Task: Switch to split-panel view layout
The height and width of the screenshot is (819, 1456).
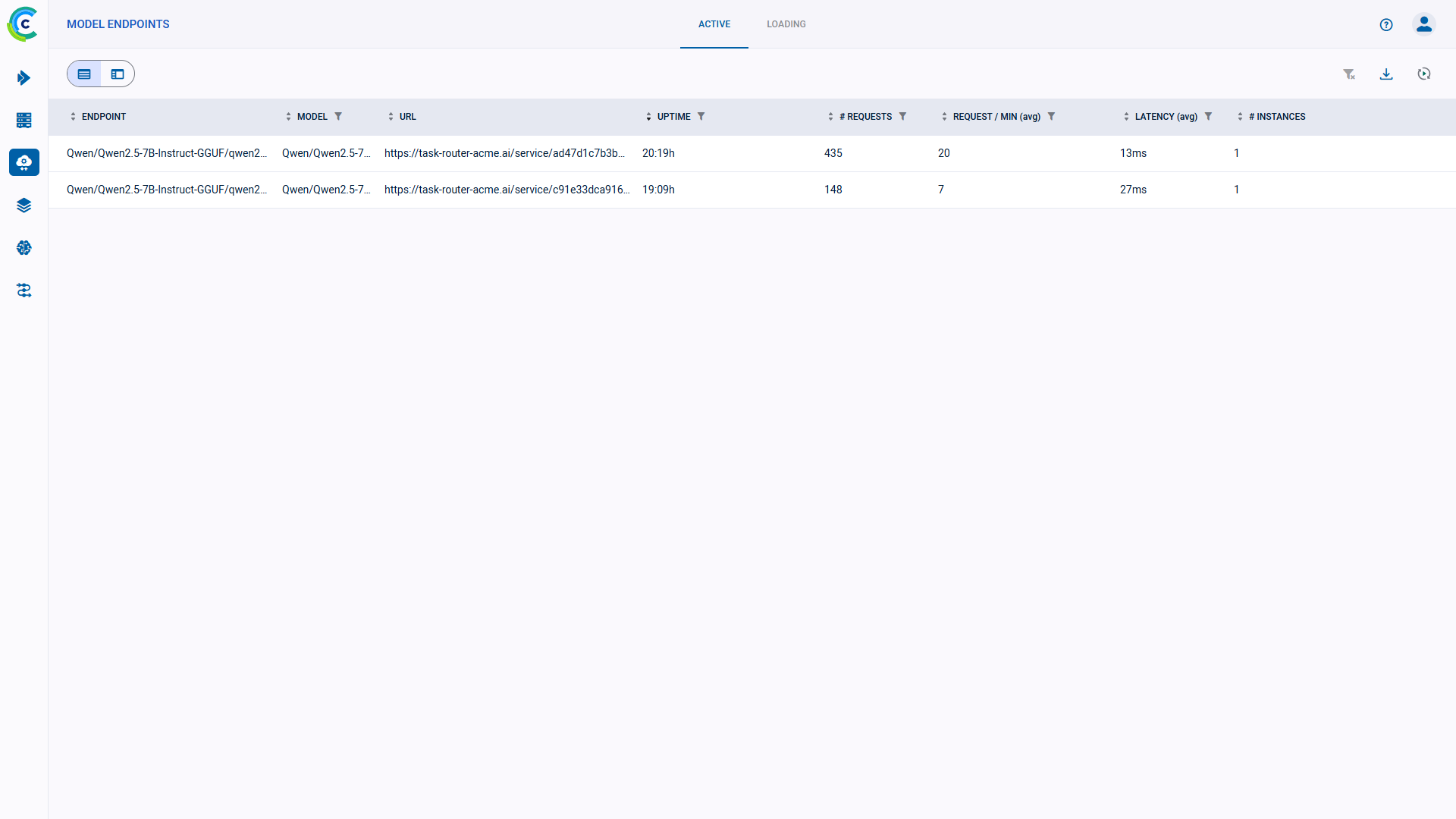Action: pyautogui.click(x=117, y=74)
